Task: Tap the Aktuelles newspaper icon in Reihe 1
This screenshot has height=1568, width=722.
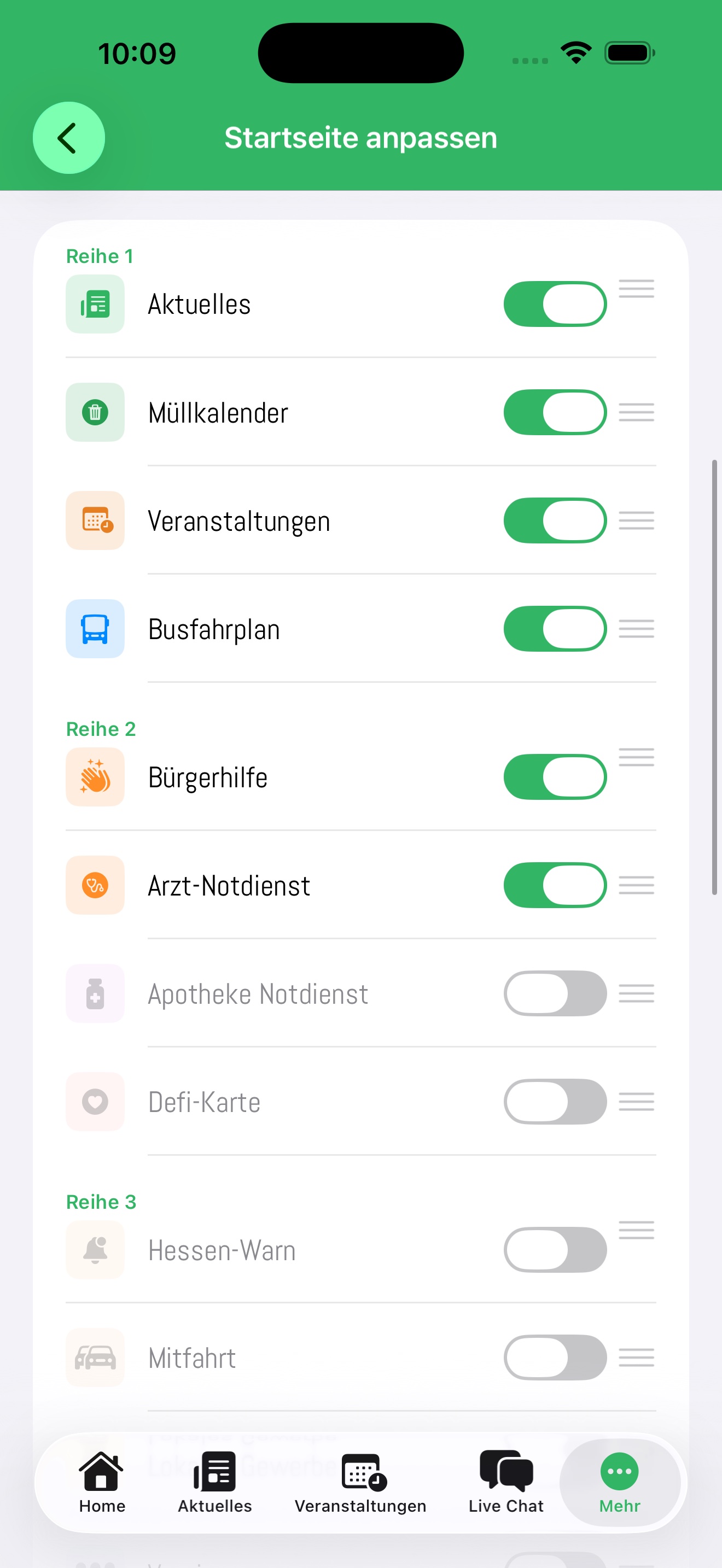Action: [x=95, y=304]
